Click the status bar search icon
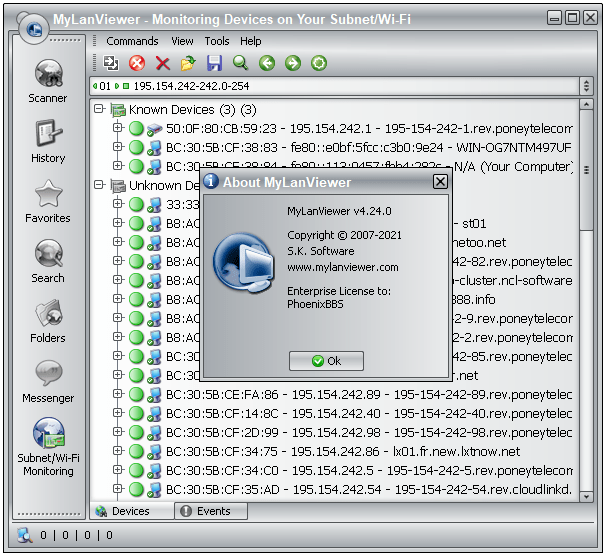 (x=25, y=535)
